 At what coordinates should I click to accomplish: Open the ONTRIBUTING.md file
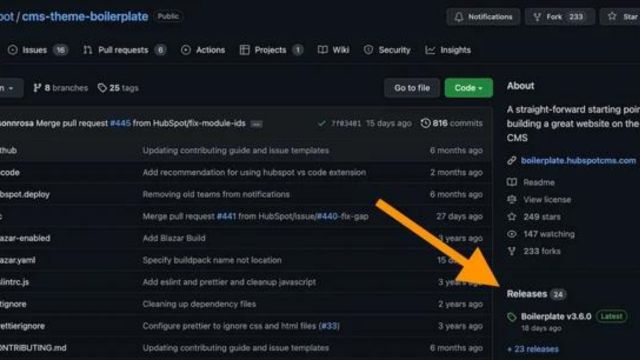click(33, 348)
